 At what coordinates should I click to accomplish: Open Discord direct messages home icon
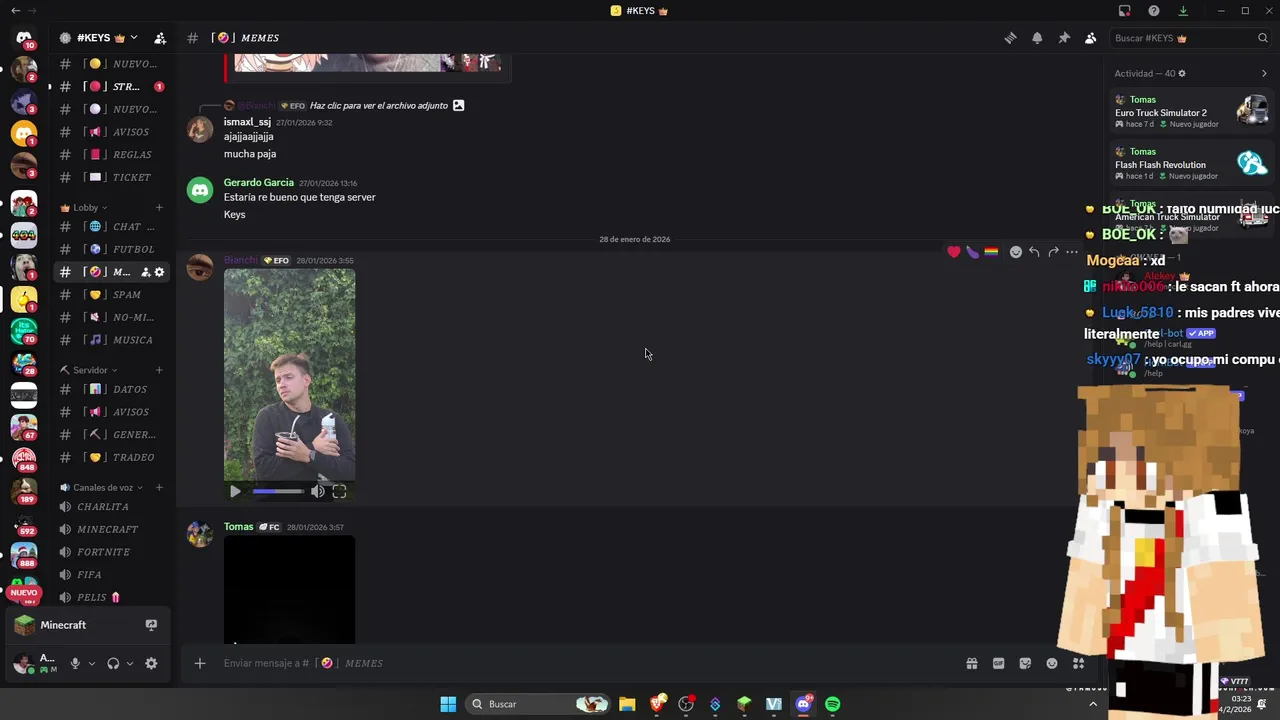coord(24,38)
